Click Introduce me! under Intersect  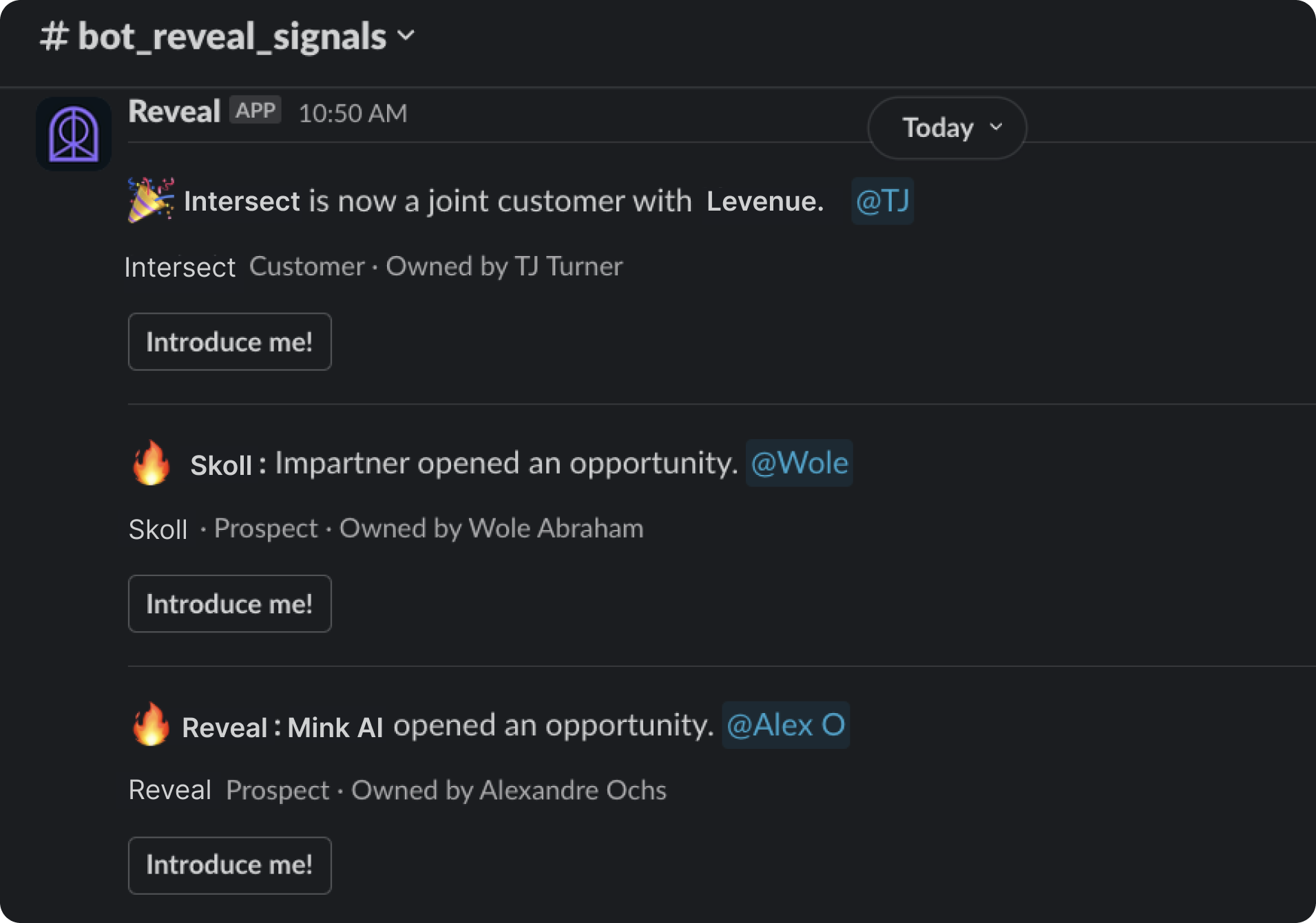(x=229, y=342)
